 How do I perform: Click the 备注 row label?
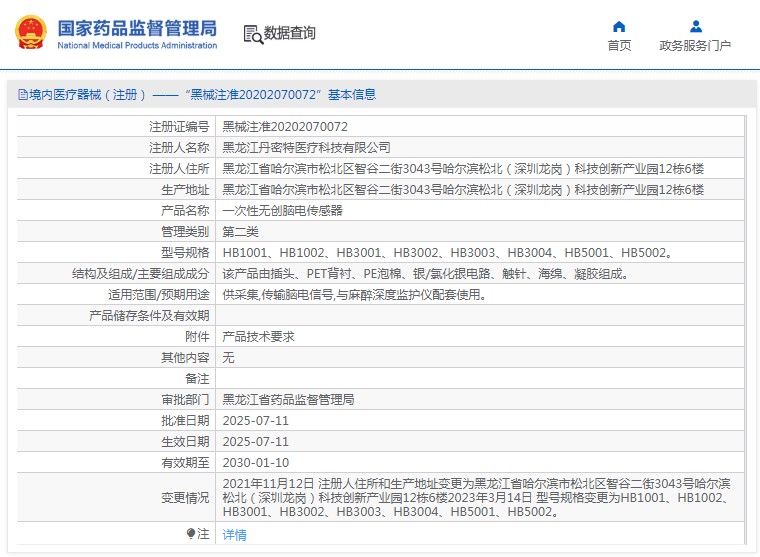[197, 379]
